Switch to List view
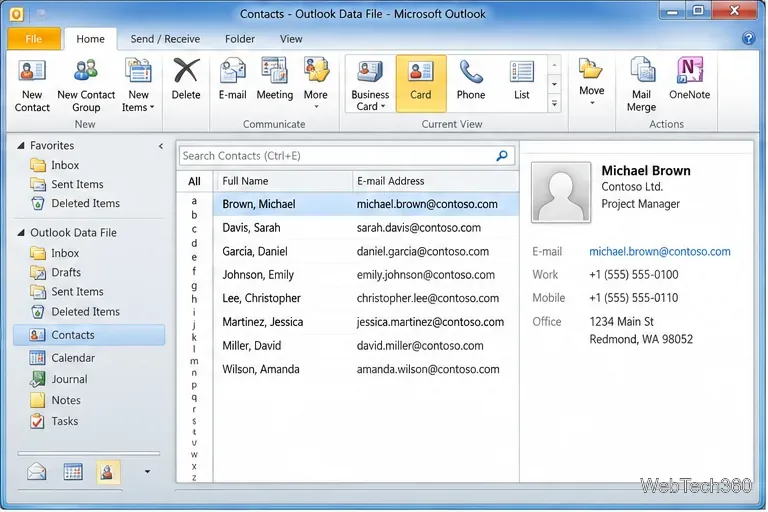The image size is (768, 512). (522, 80)
